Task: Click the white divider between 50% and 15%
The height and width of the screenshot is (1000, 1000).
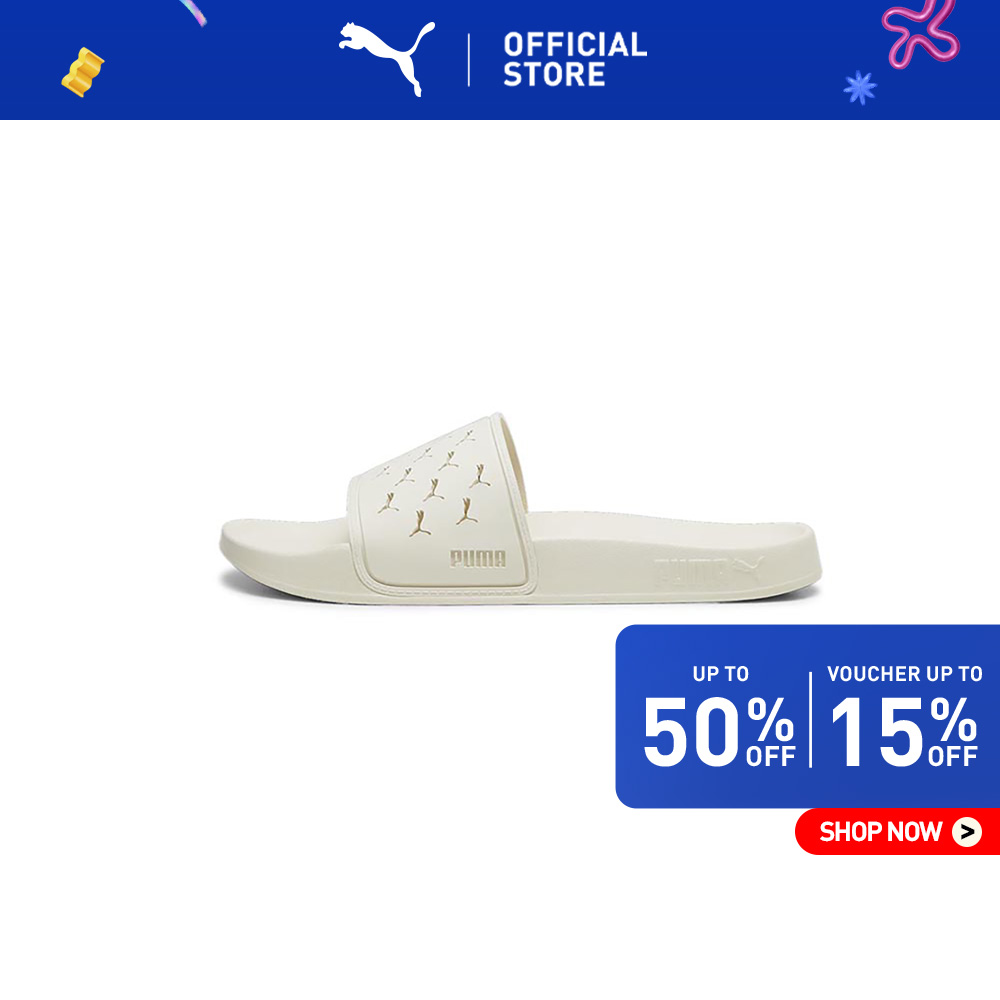Action: click(x=811, y=719)
